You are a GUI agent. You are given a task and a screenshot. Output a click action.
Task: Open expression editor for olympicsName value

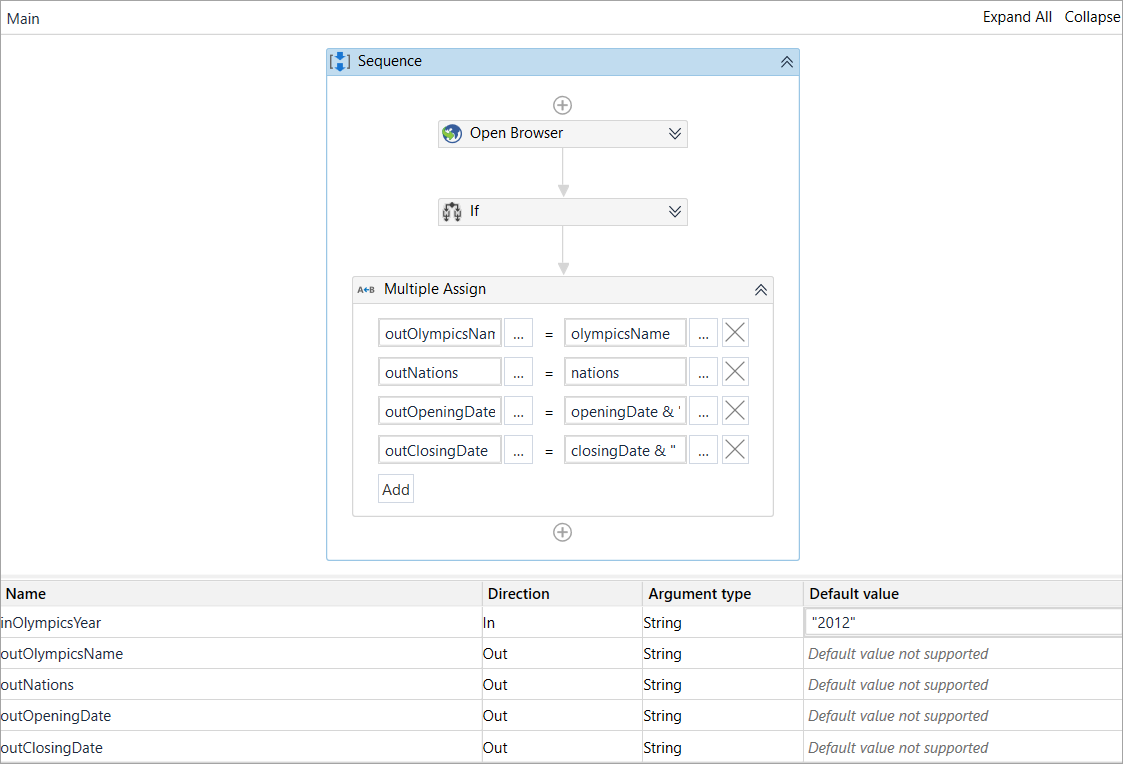(x=703, y=334)
